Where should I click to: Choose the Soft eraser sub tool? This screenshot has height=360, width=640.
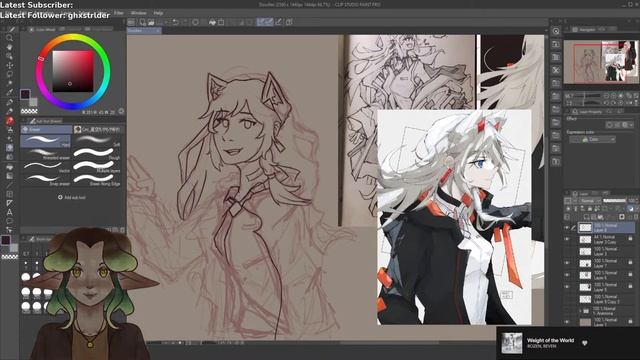97,141
